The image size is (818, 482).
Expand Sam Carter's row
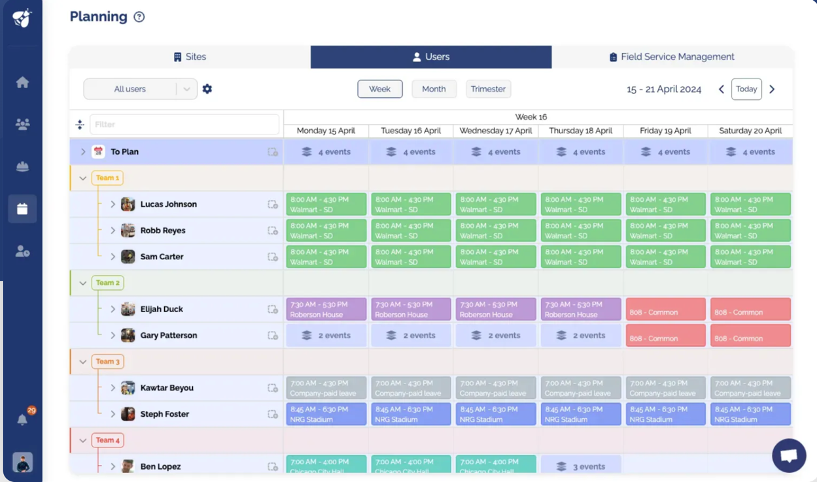pyautogui.click(x=113, y=256)
